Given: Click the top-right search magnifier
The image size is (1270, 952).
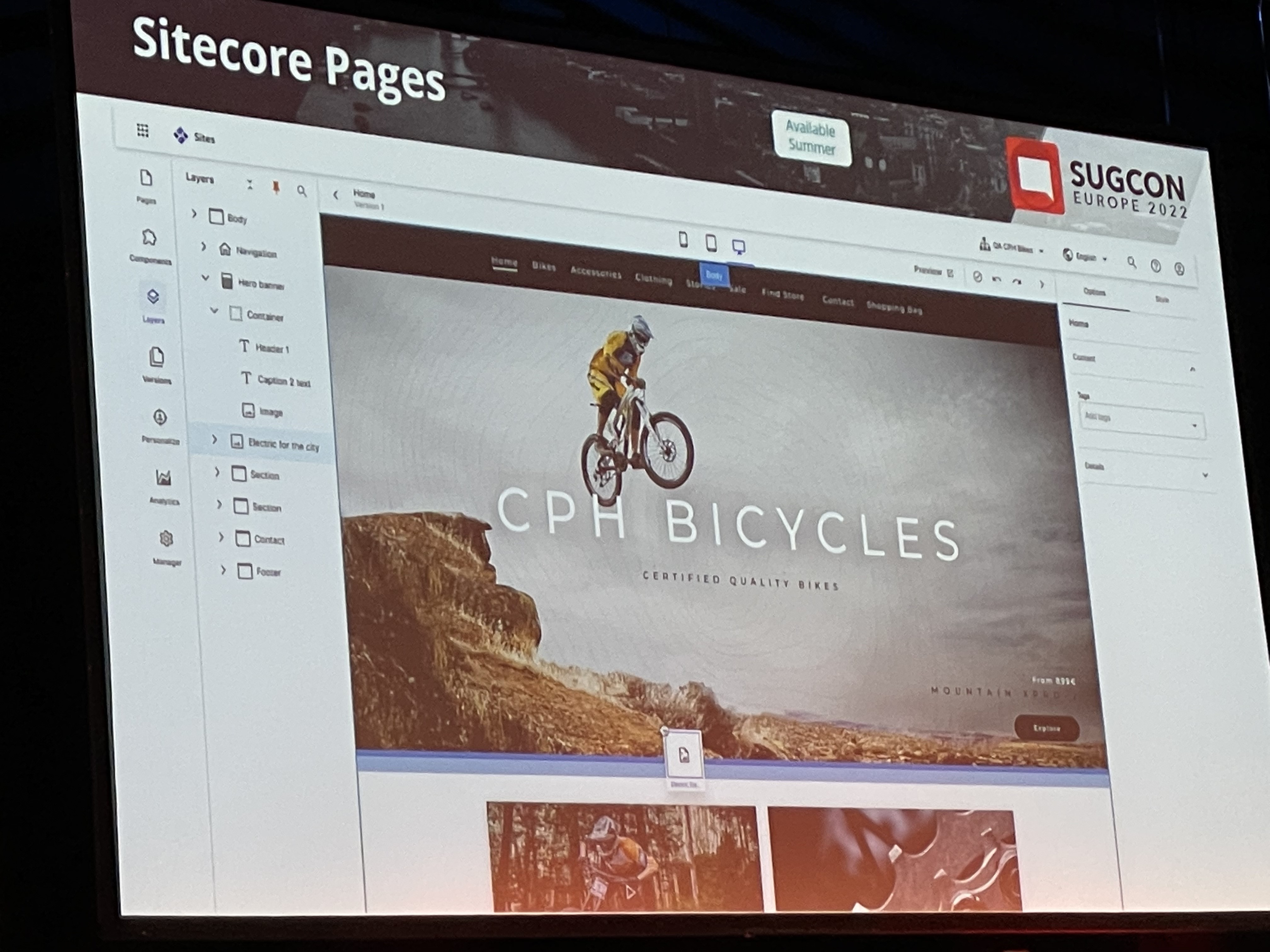Looking at the screenshot, I should point(1131,262).
